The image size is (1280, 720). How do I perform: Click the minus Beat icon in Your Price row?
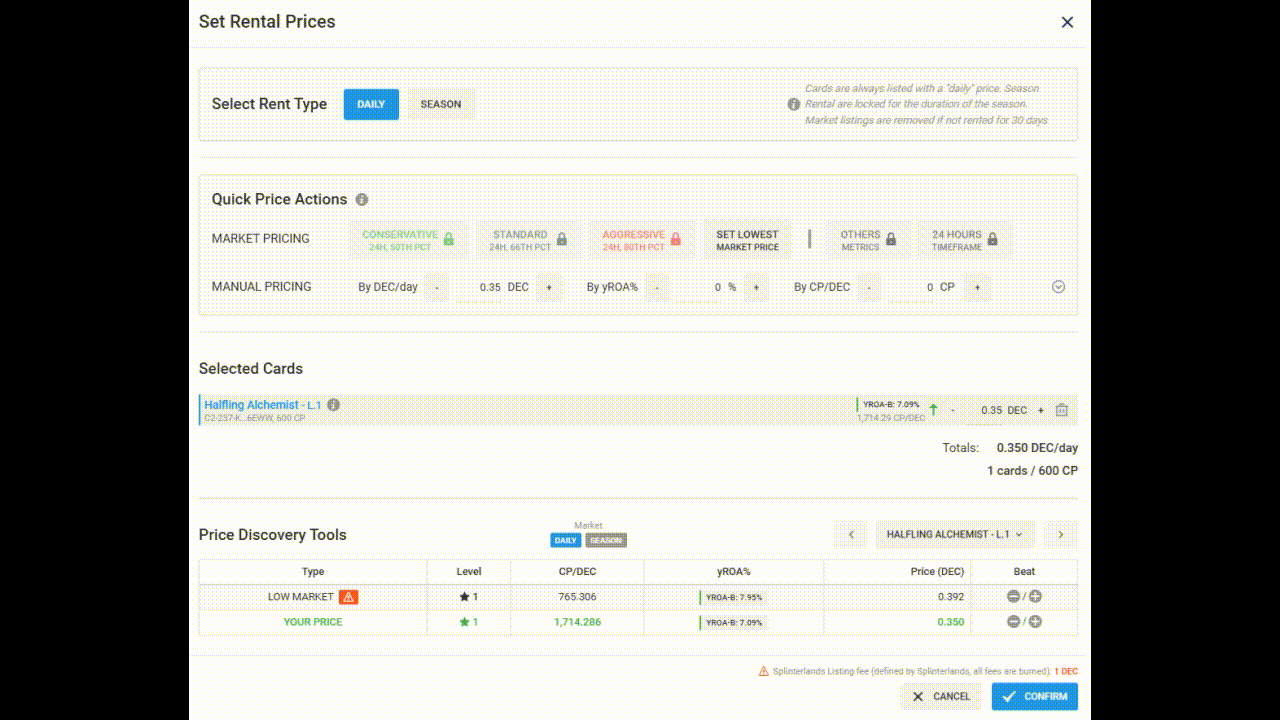(x=1013, y=621)
